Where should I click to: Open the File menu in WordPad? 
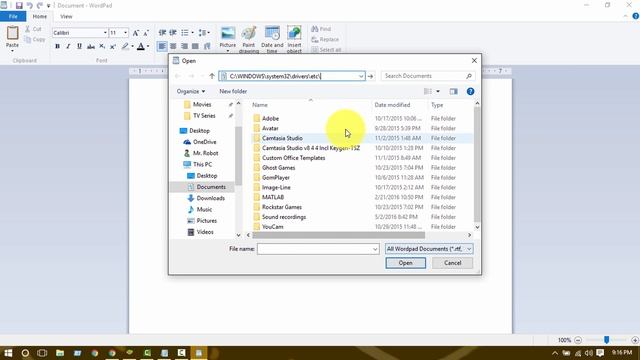coord(13,16)
